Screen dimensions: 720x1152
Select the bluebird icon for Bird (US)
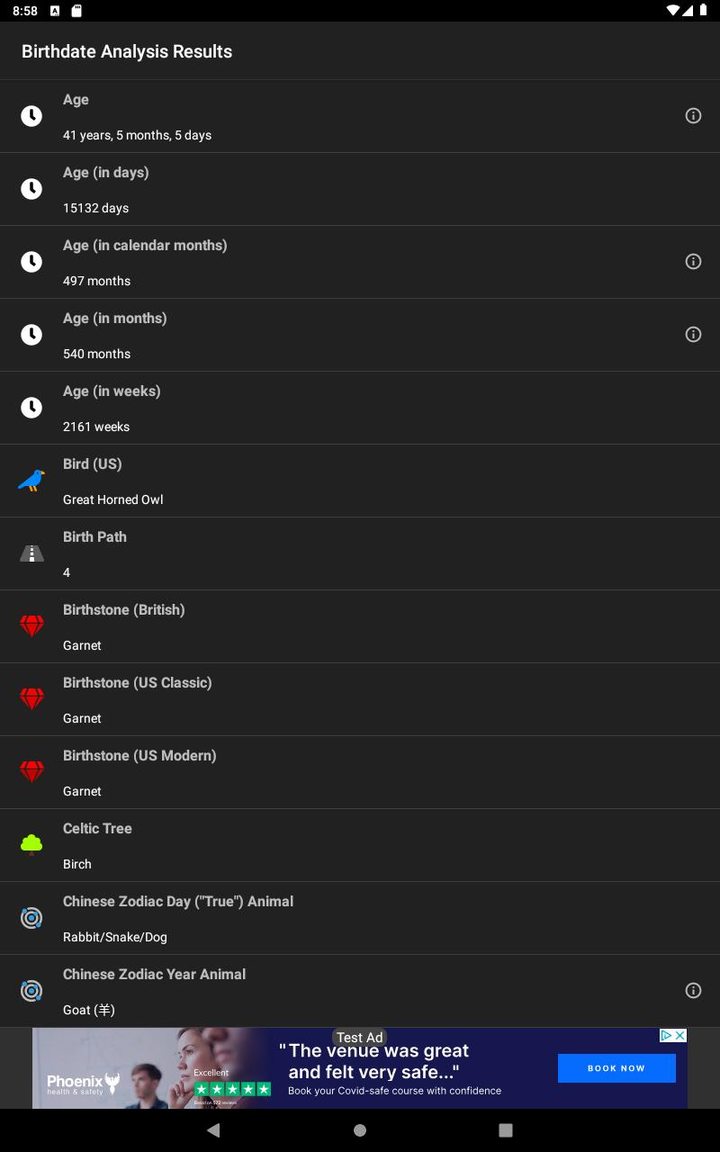pyautogui.click(x=31, y=480)
